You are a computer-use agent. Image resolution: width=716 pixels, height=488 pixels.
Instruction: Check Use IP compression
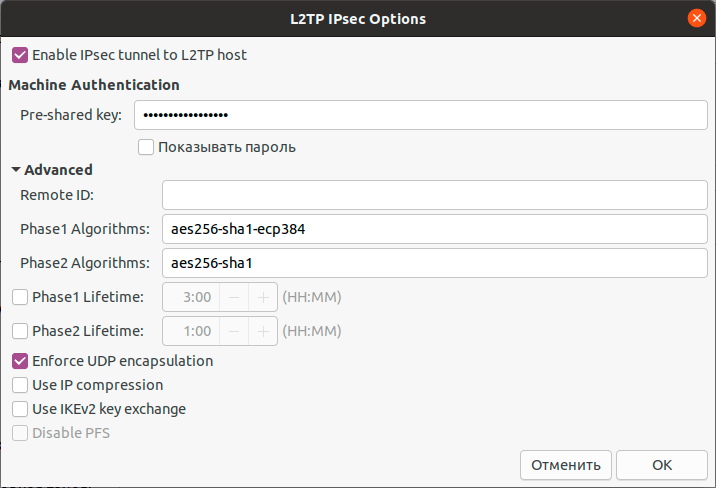[x=20, y=385]
